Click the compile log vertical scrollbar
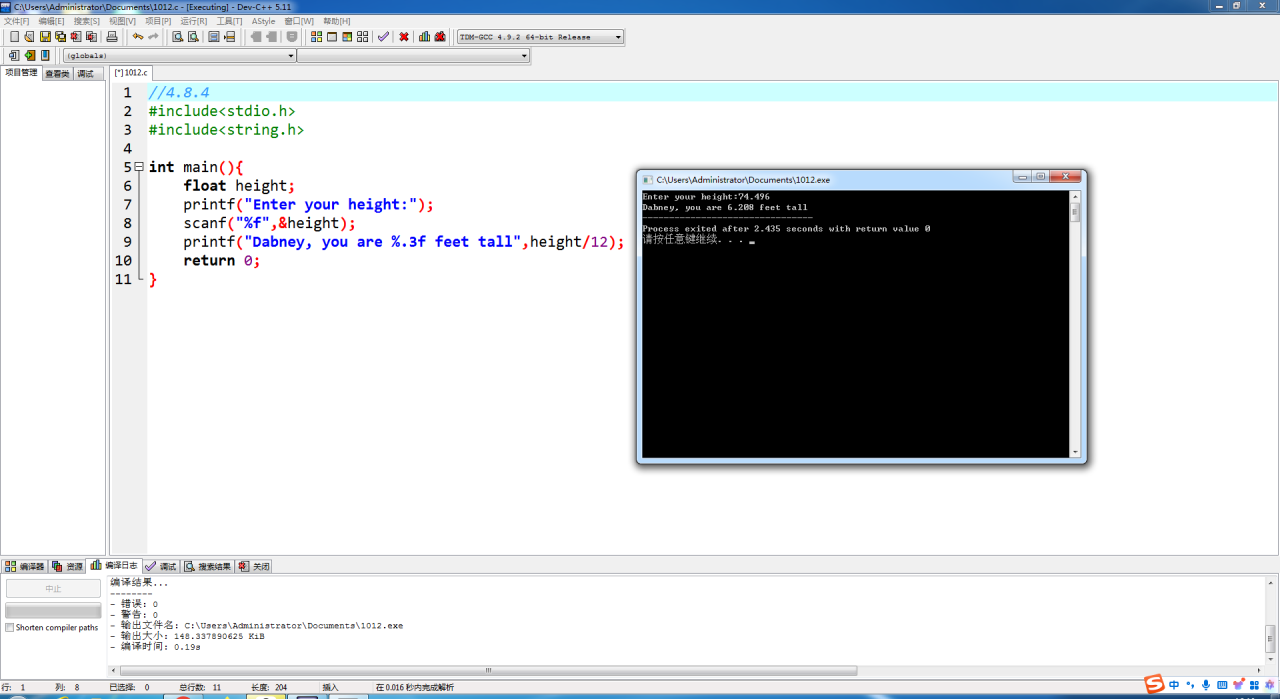1280x699 pixels. point(1271,620)
